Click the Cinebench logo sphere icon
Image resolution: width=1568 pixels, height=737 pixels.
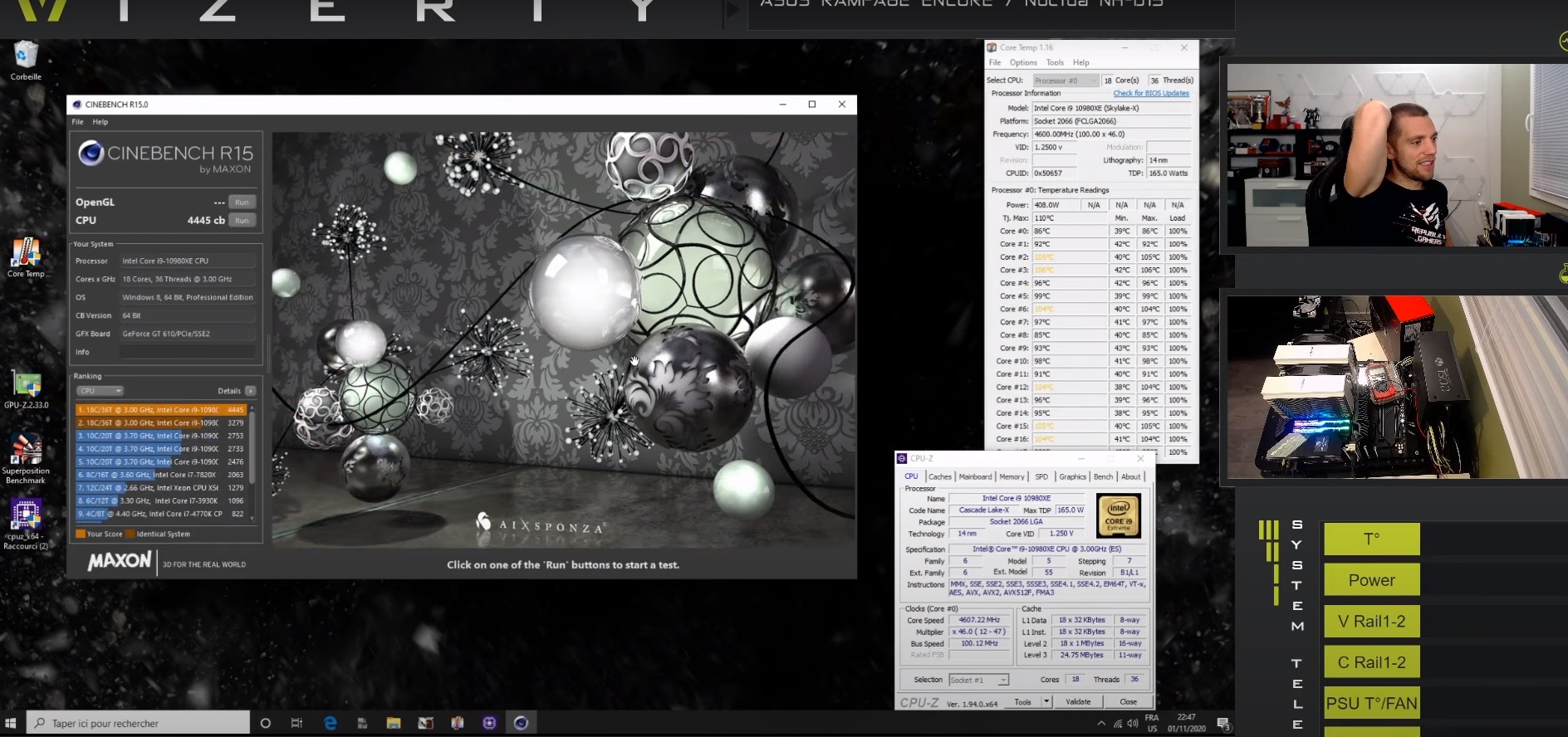[x=91, y=153]
